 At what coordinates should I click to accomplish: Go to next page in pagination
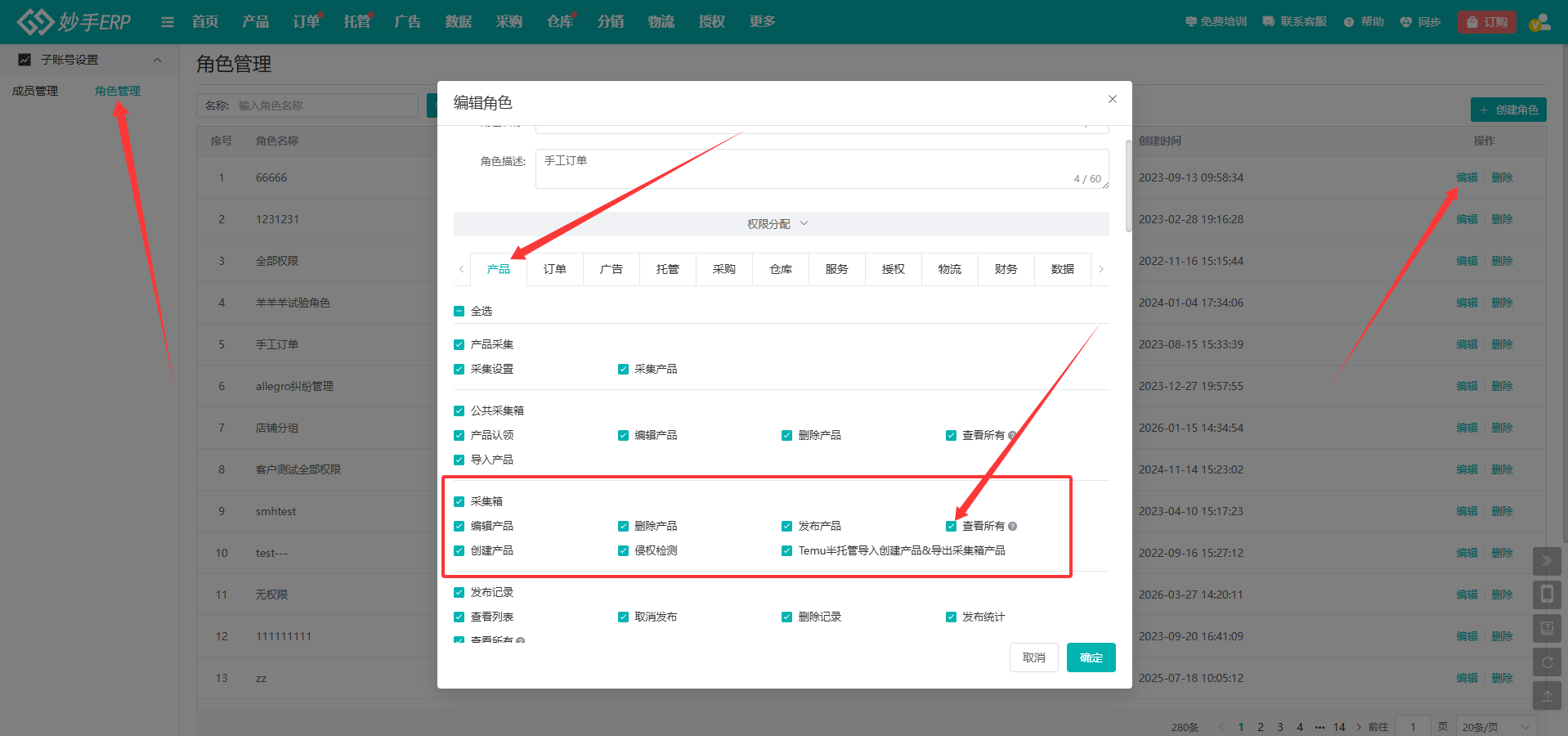[1359, 727]
